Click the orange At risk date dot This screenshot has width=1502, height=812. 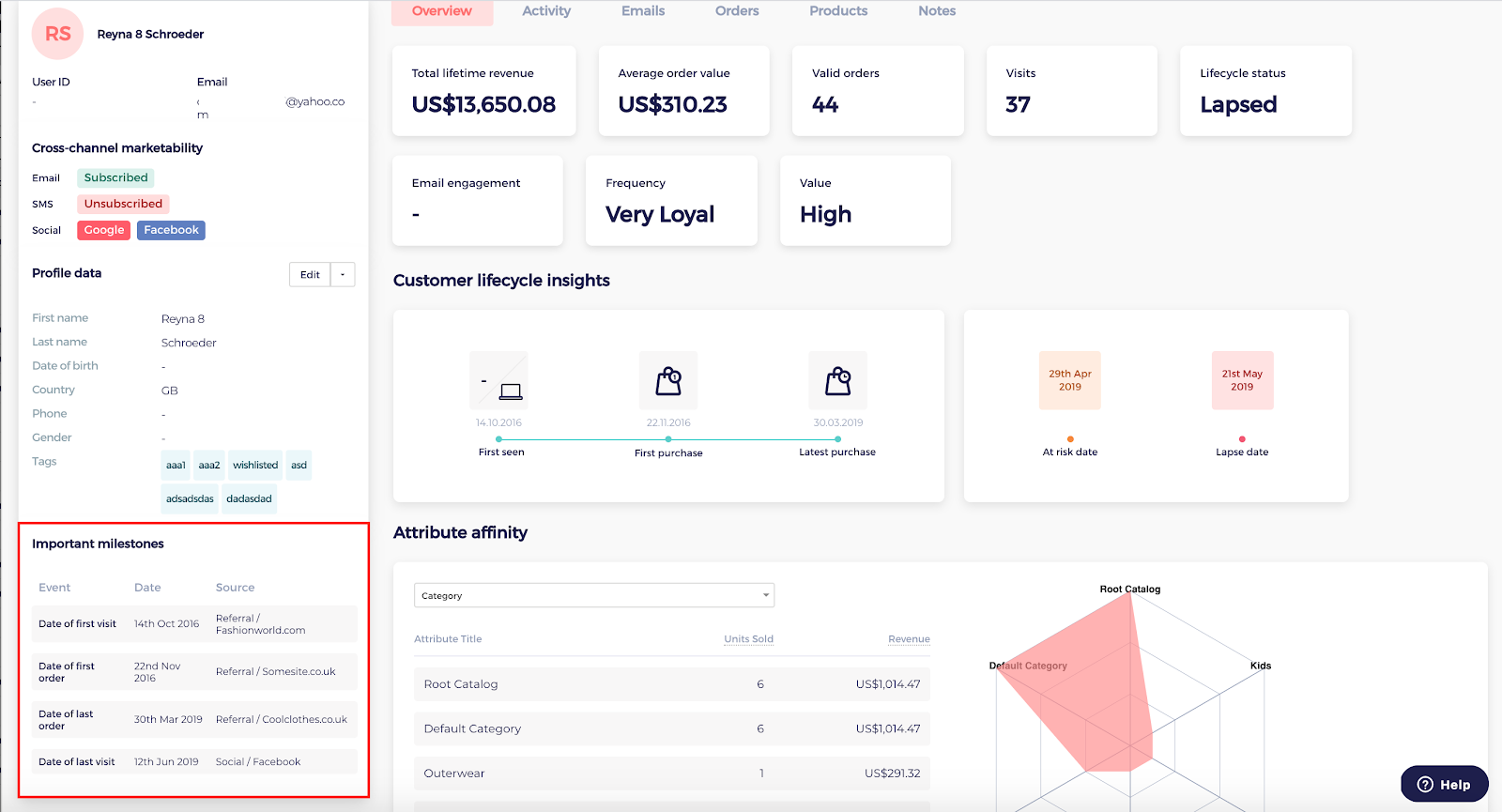pyautogui.click(x=1070, y=439)
